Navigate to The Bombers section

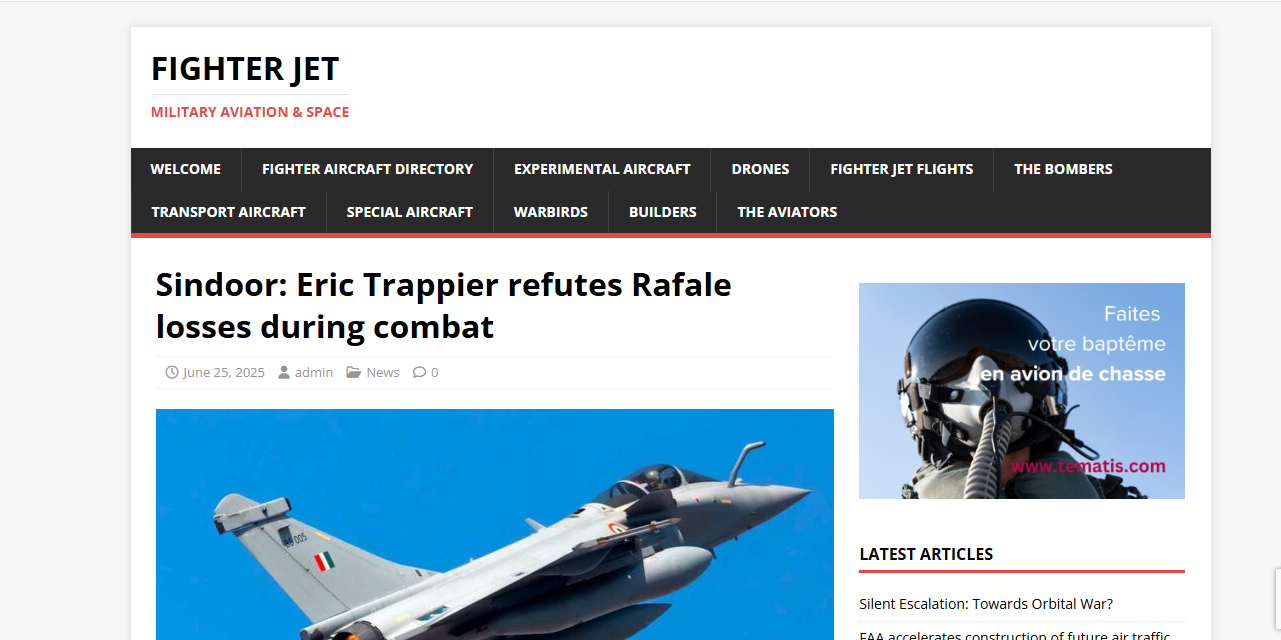click(1063, 169)
